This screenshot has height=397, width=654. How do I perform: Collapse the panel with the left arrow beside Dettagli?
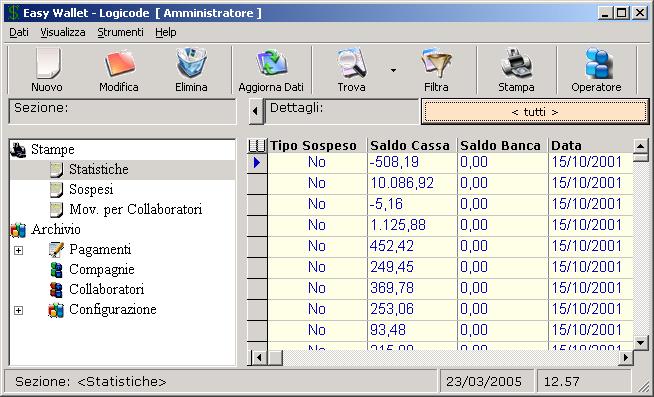point(256,111)
